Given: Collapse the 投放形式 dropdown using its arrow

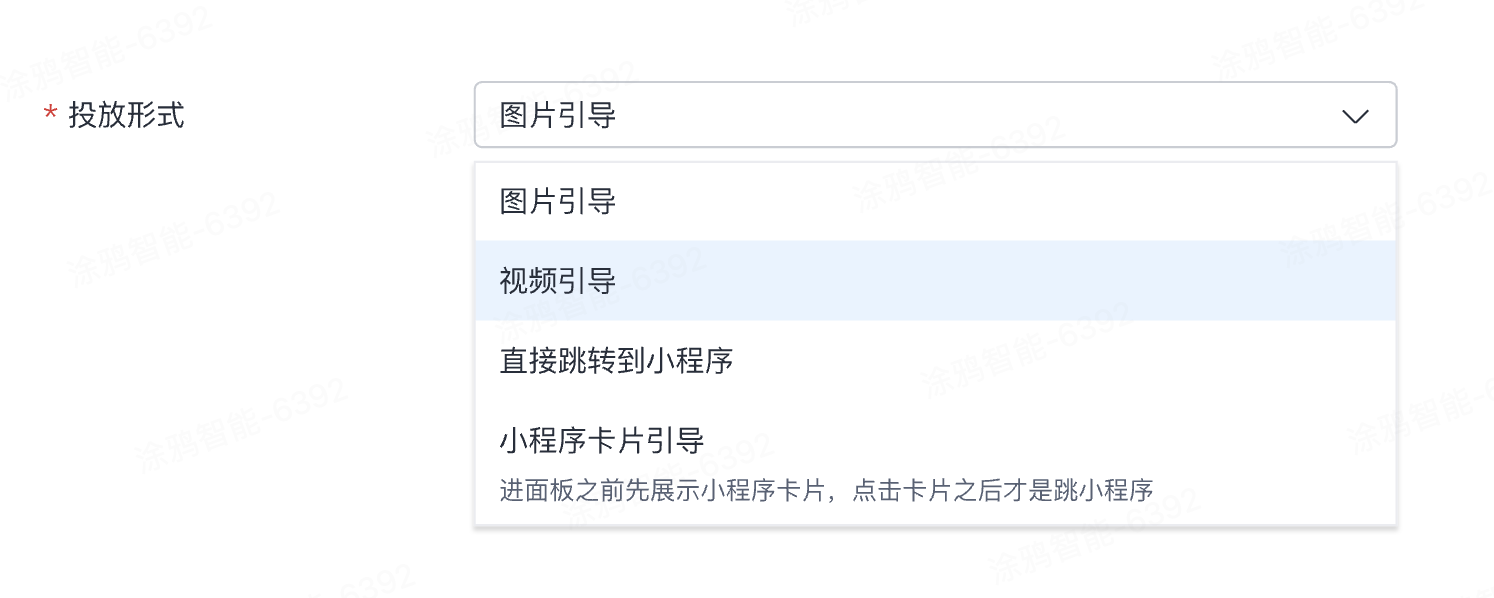Looking at the screenshot, I should click(1355, 116).
